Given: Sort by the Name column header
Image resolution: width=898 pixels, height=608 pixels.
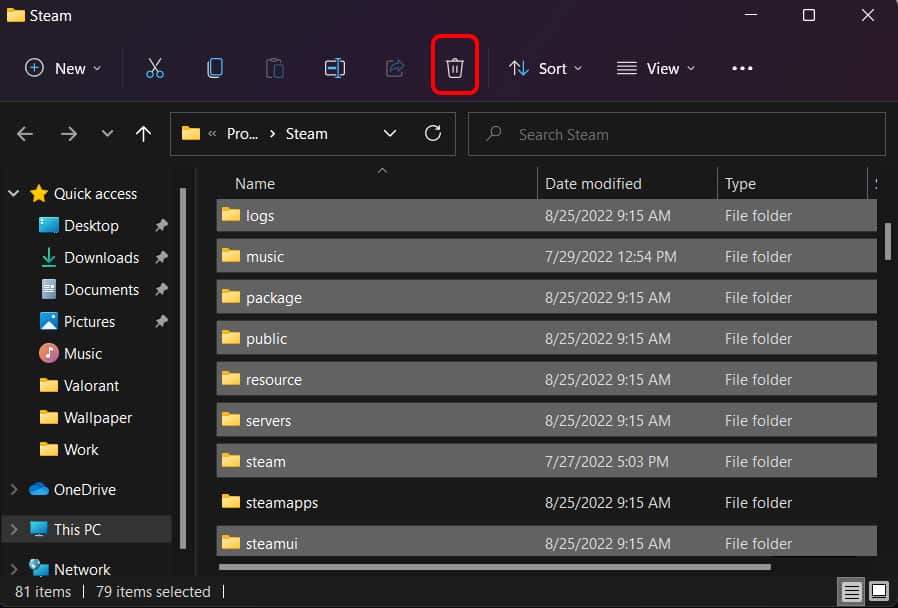Looking at the screenshot, I should click(x=255, y=184).
